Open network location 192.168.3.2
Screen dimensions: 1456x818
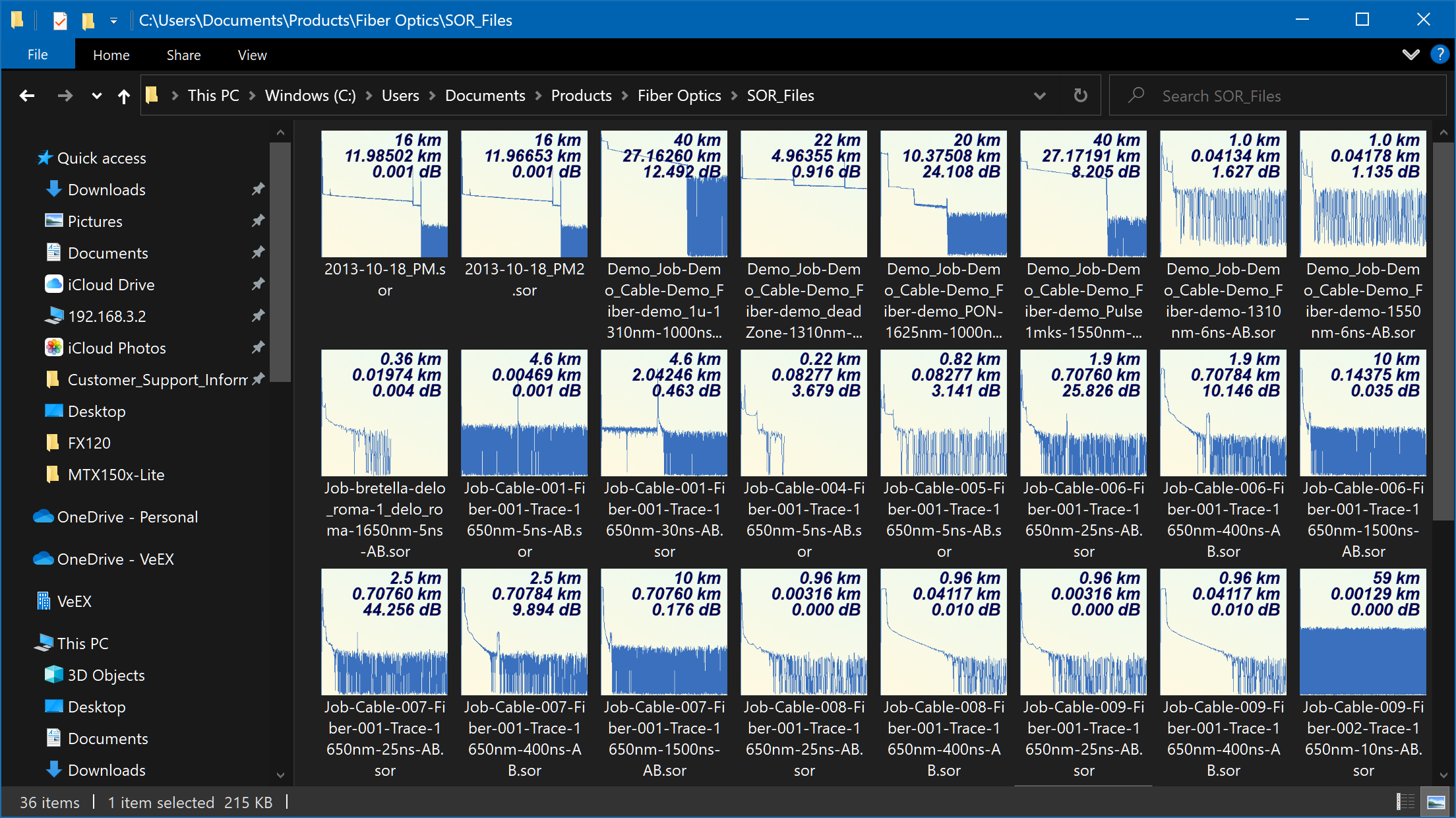point(107,317)
